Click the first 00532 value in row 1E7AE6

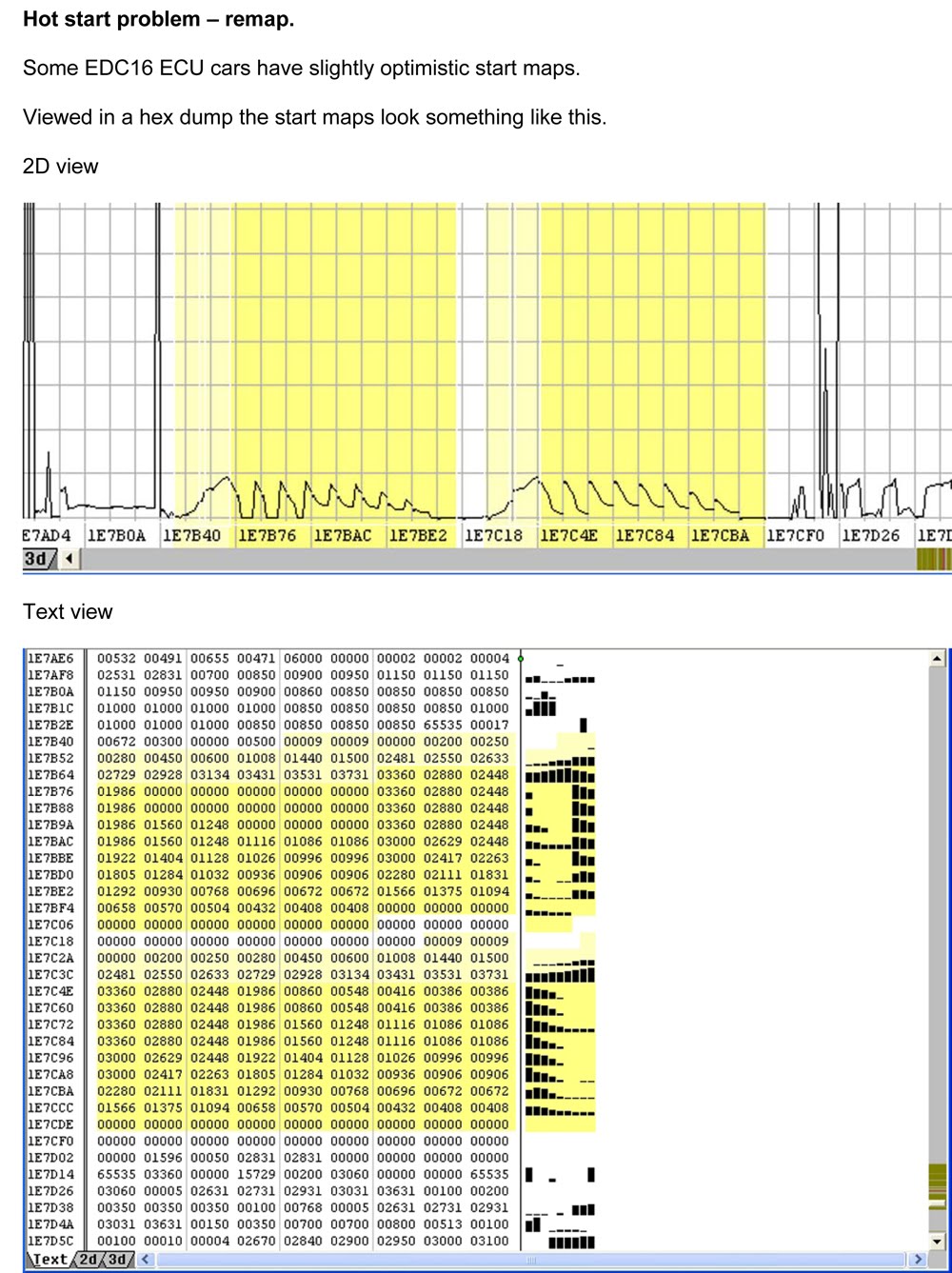[x=116, y=658]
